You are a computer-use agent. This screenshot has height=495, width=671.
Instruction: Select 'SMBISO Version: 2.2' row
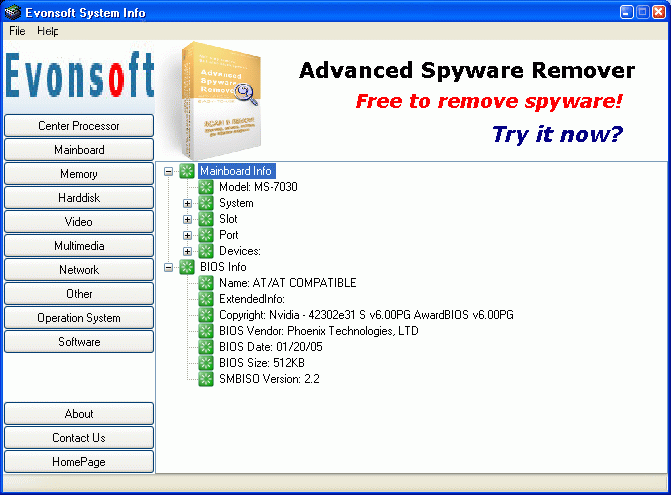(x=269, y=379)
